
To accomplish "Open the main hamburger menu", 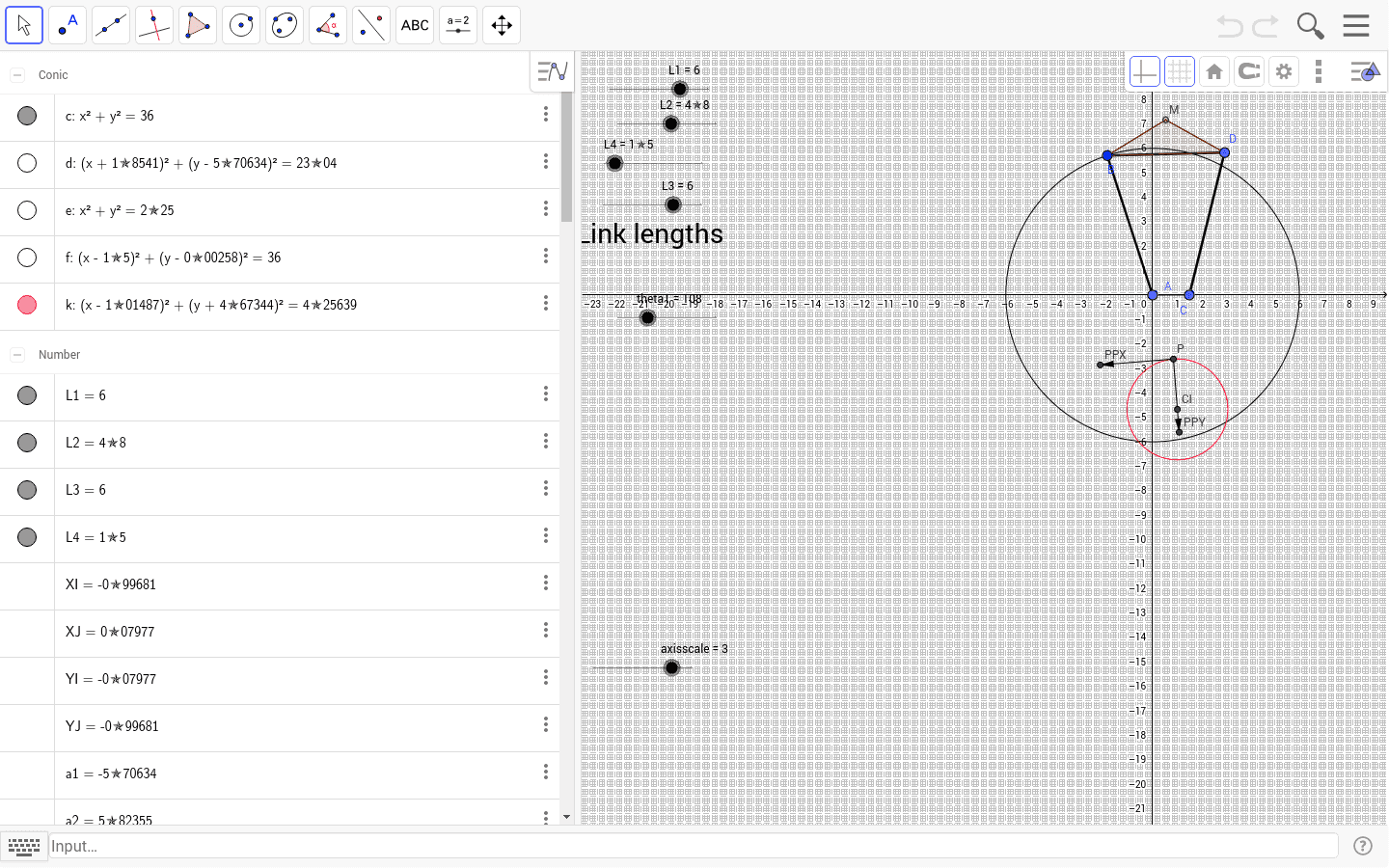I will (1356, 25).
